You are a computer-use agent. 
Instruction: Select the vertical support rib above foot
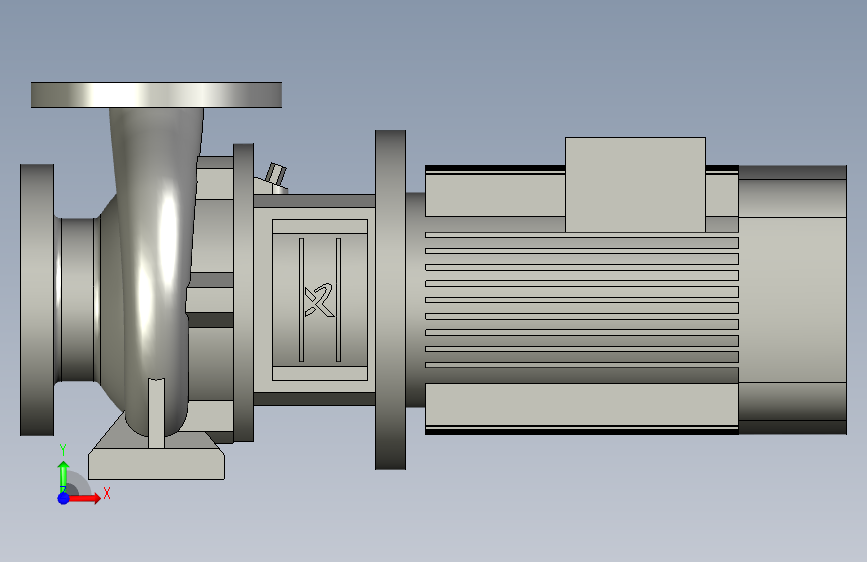click(x=156, y=413)
